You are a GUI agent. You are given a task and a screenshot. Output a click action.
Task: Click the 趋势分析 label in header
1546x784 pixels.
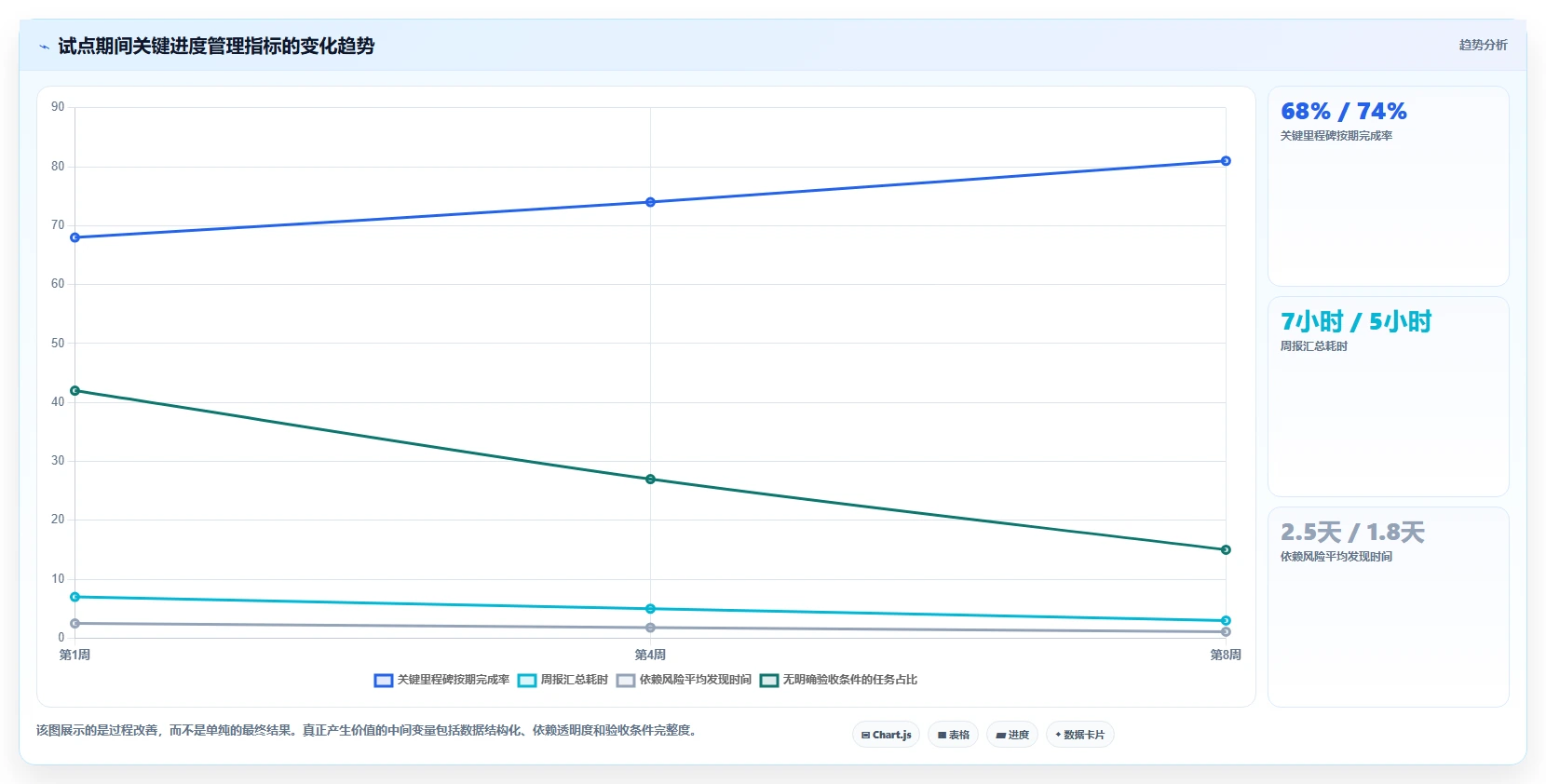1483,45
